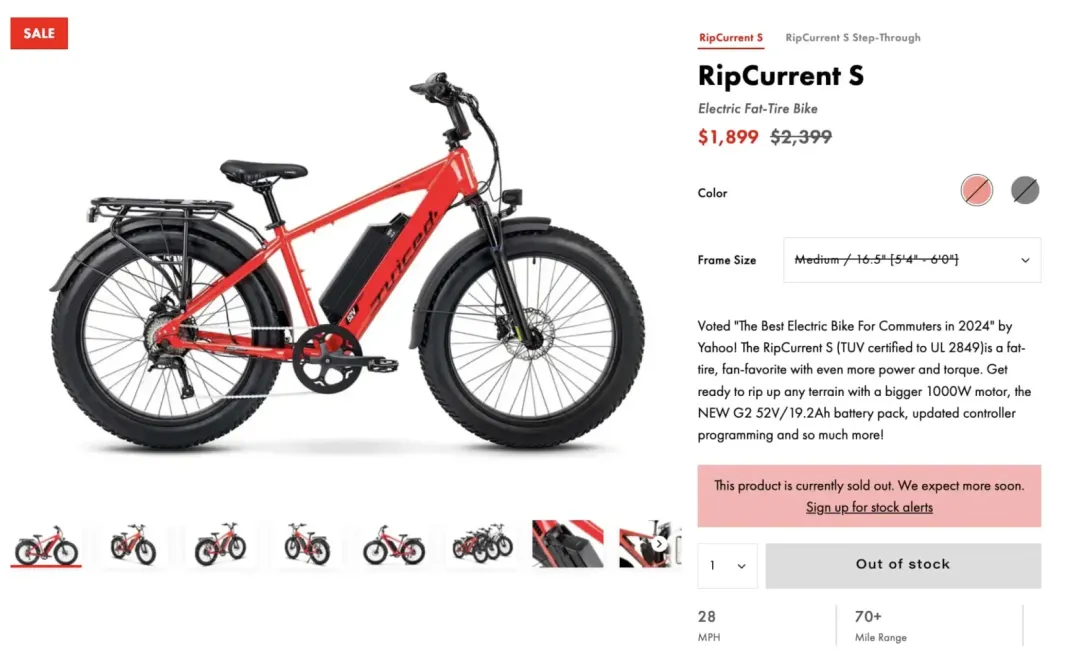Click the $1,899 sale price
Image resolution: width=1080 pixels, height=657 pixels.
click(728, 137)
